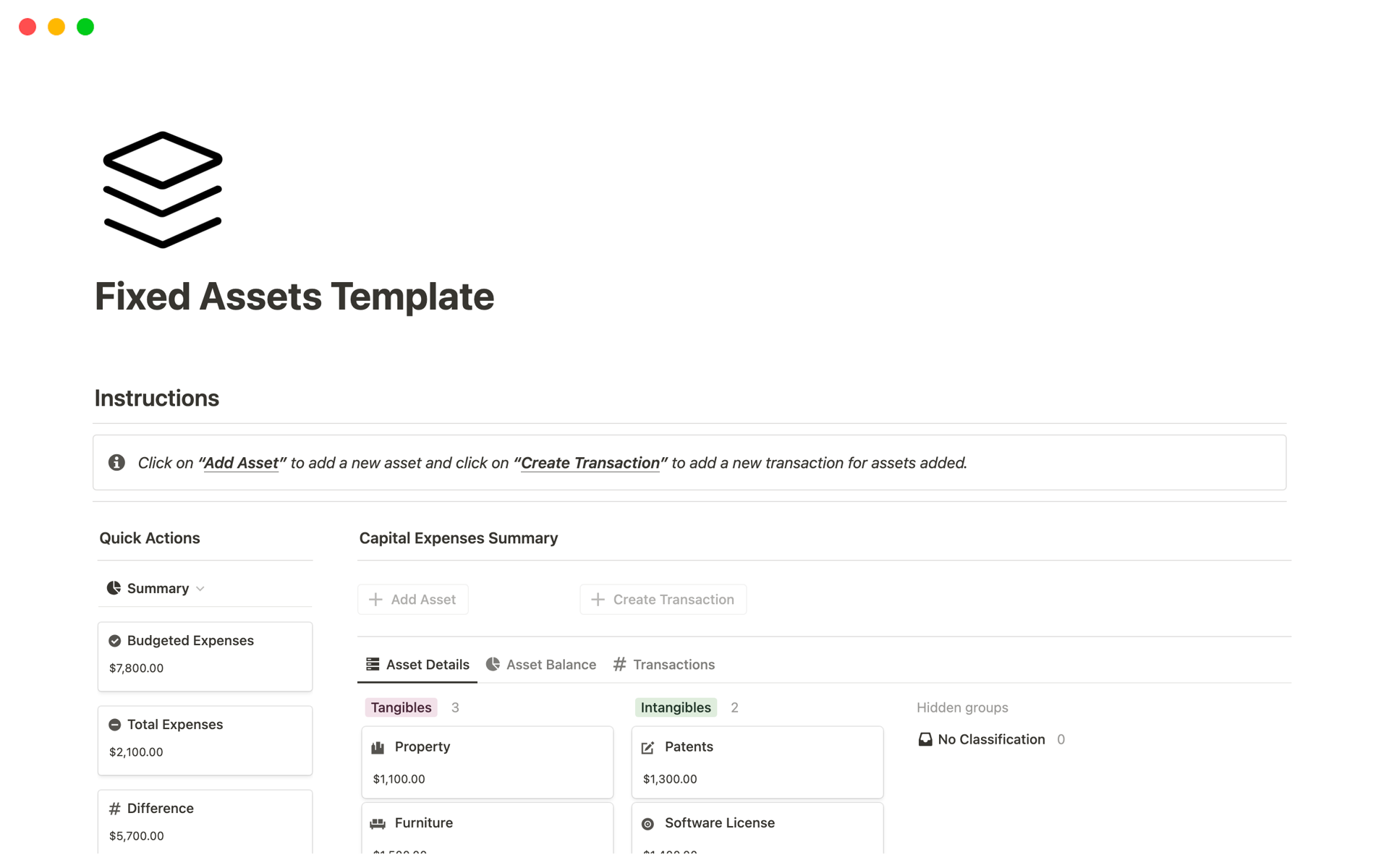
Task: Select the Tangibles category filter
Action: (x=400, y=707)
